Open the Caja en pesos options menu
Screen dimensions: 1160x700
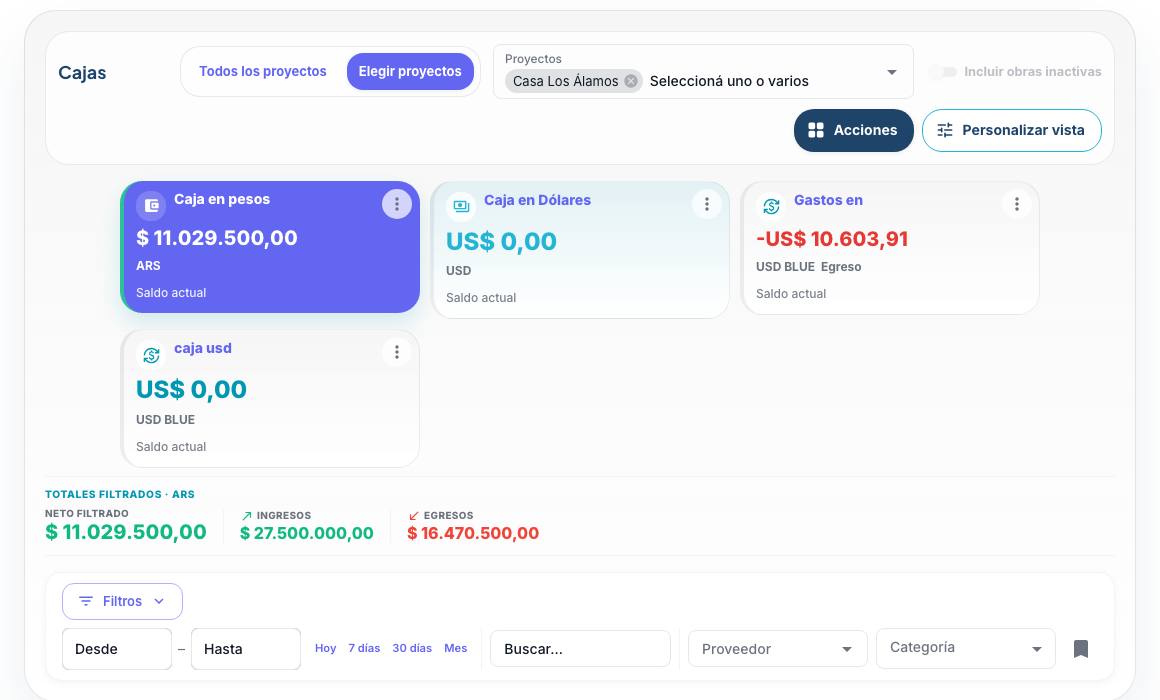[397, 204]
